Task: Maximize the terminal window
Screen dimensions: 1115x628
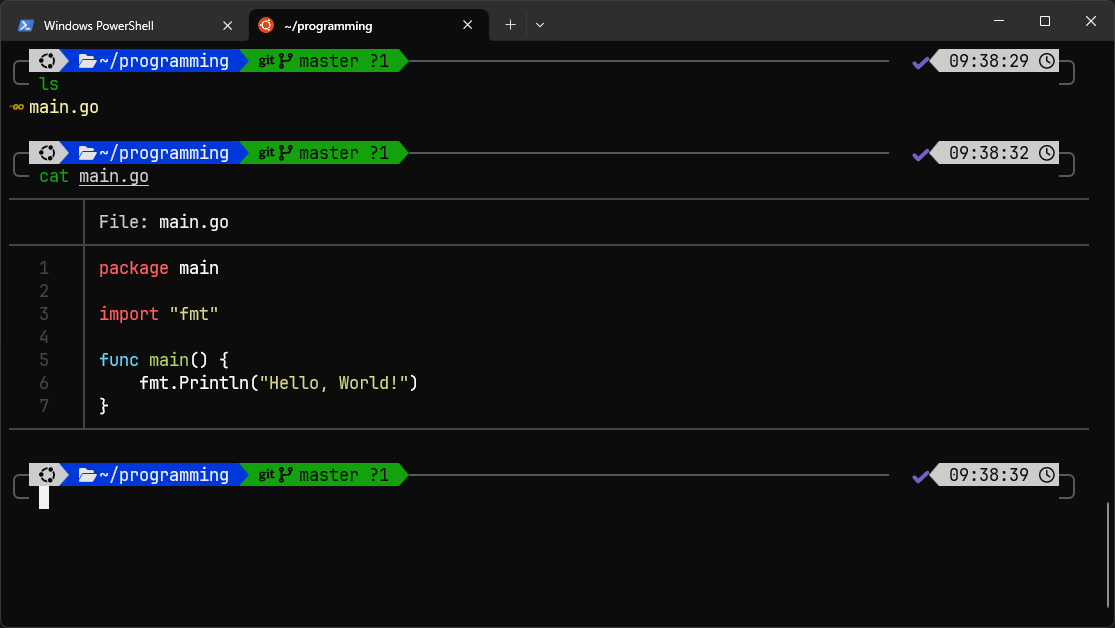Action: (x=1045, y=21)
